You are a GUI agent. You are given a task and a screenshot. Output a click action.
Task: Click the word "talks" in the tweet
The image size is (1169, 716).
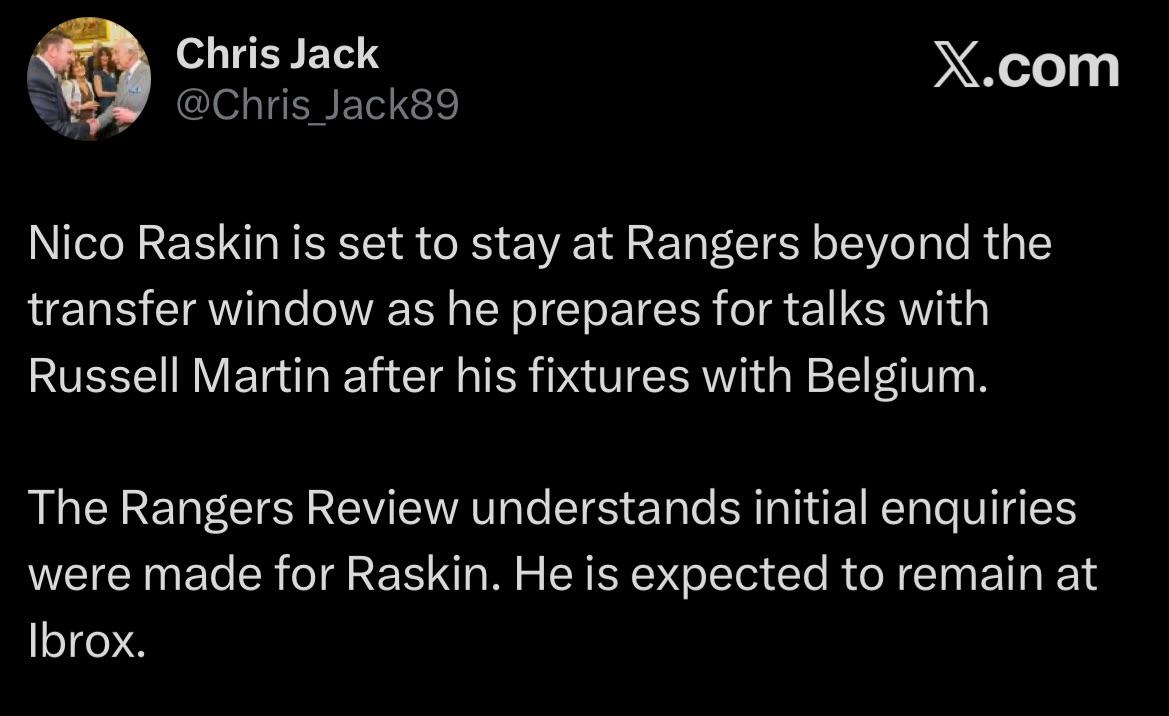(835, 310)
